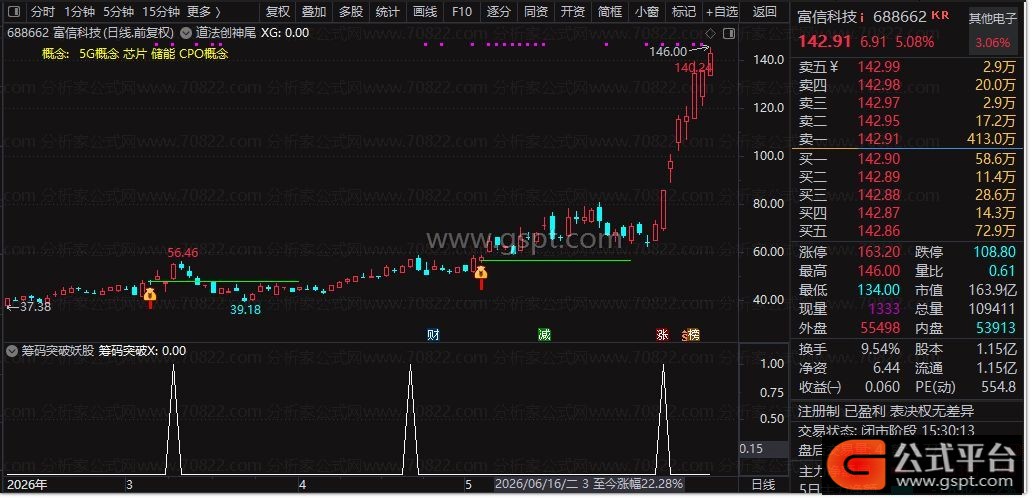Switch to 分时 intraday view

tap(43, 11)
